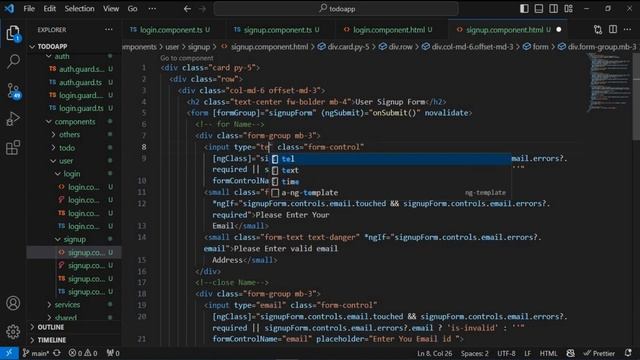Open the Manage settings gear

tap(13, 331)
